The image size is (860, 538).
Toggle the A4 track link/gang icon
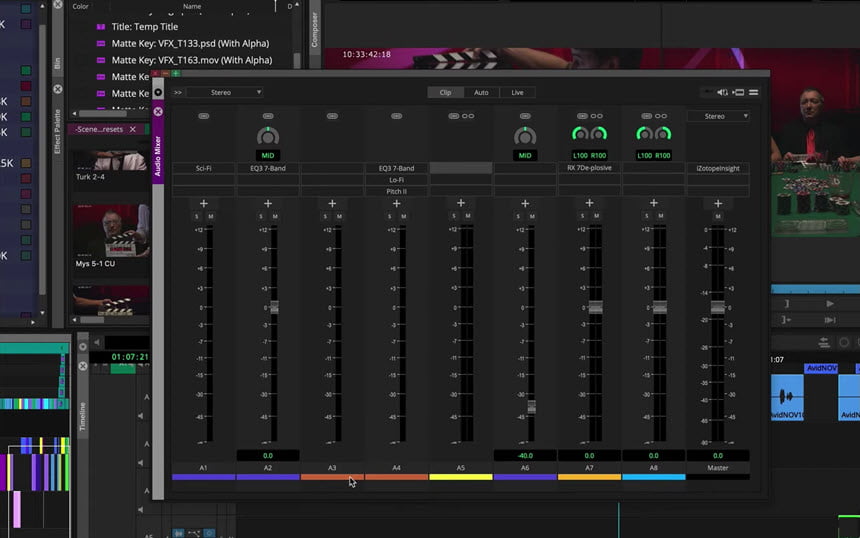[x=397, y=116]
